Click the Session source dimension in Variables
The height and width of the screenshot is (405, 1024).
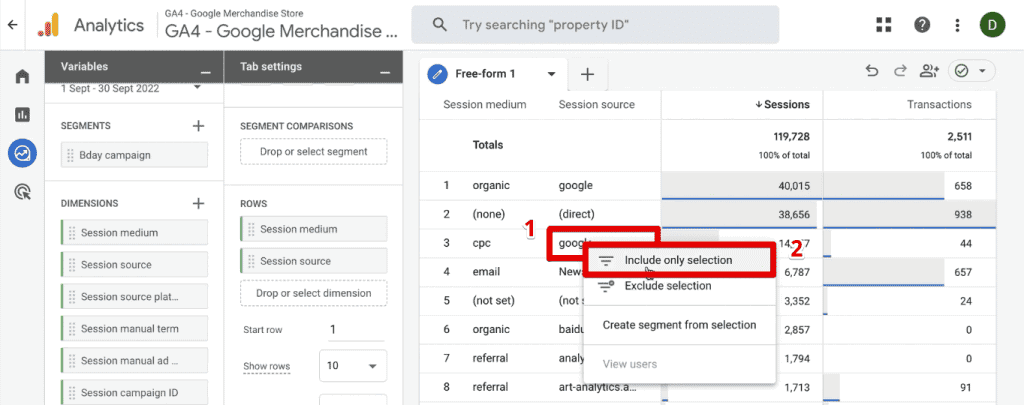135,265
